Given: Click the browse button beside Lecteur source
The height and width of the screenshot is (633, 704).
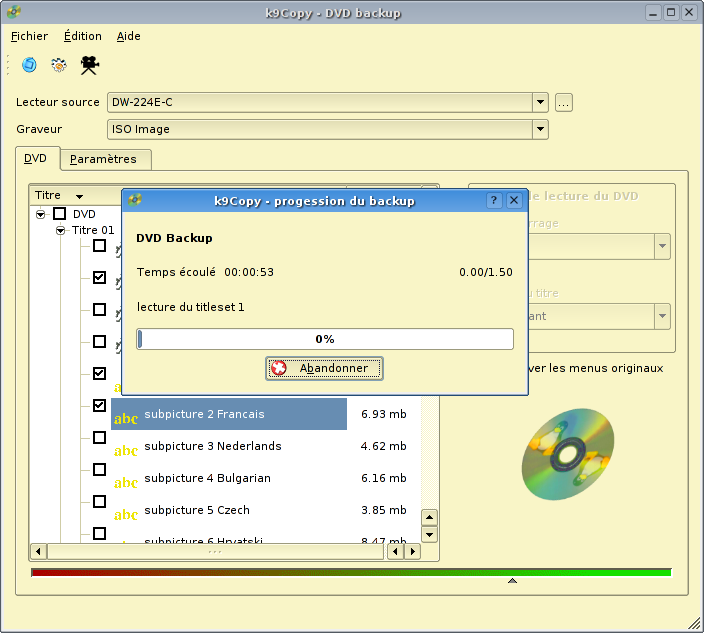Looking at the screenshot, I should (x=564, y=103).
